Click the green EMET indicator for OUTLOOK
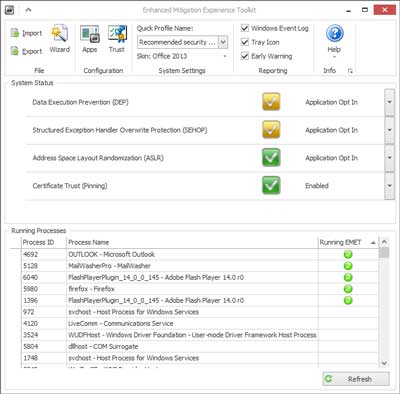The image size is (400, 394). click(348, 254)
